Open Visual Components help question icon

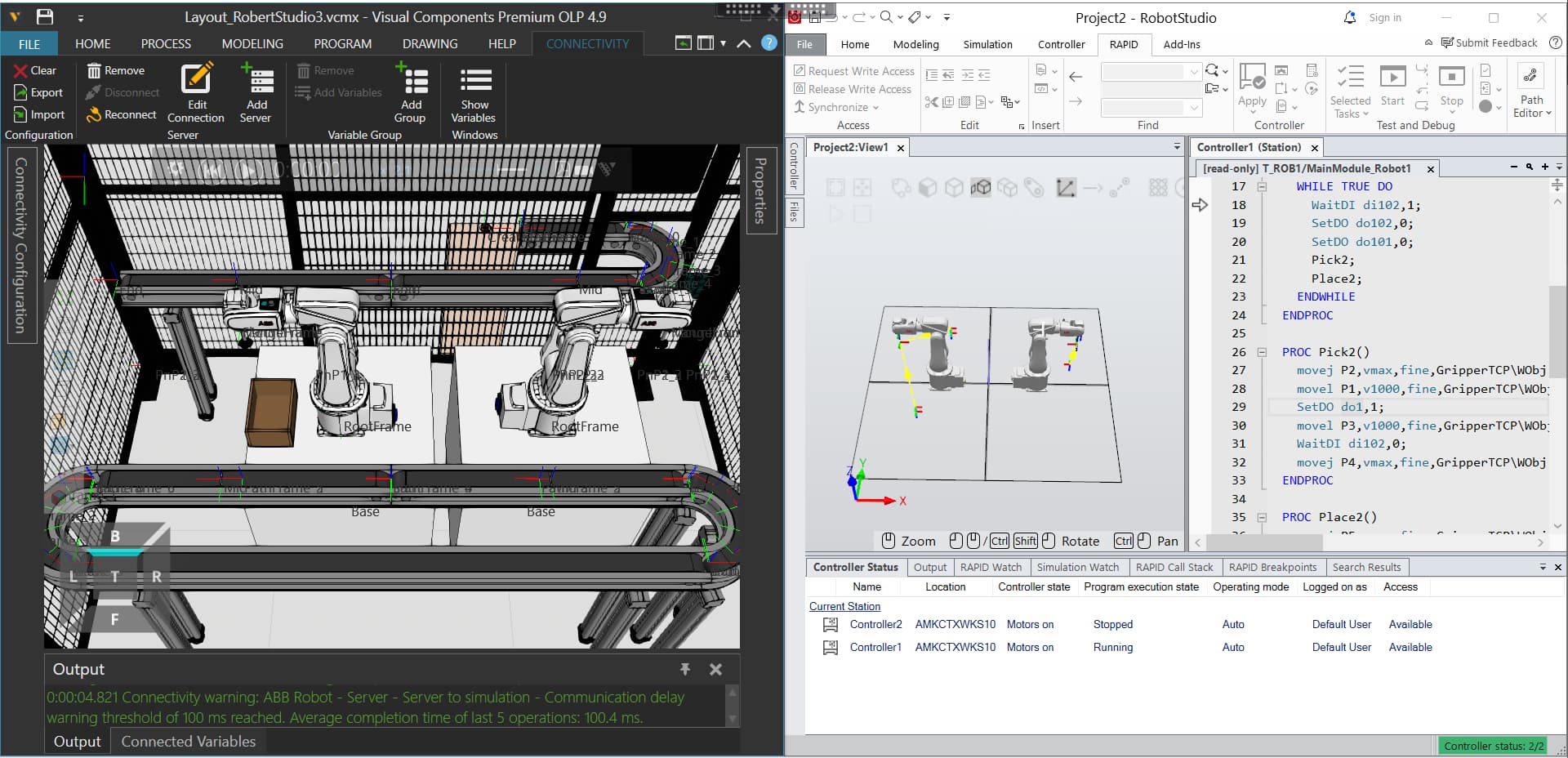[769, 43]
